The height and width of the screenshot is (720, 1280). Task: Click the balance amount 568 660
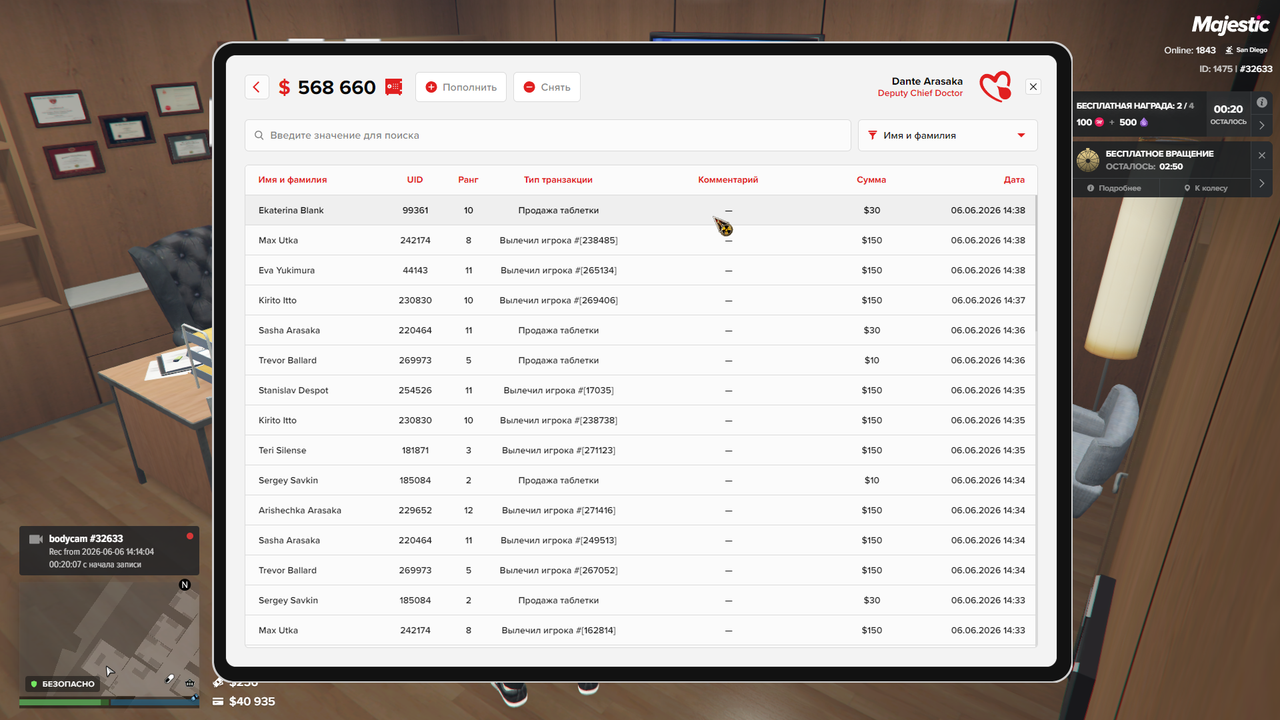pyautogui.click(x=337, y=87)
